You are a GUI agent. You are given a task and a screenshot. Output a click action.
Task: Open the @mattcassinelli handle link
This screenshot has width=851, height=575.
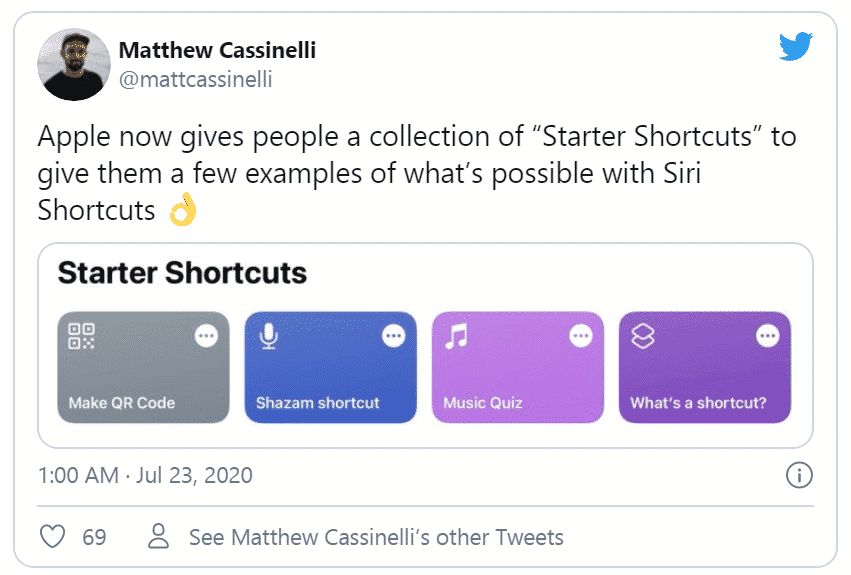click(195, 79)
